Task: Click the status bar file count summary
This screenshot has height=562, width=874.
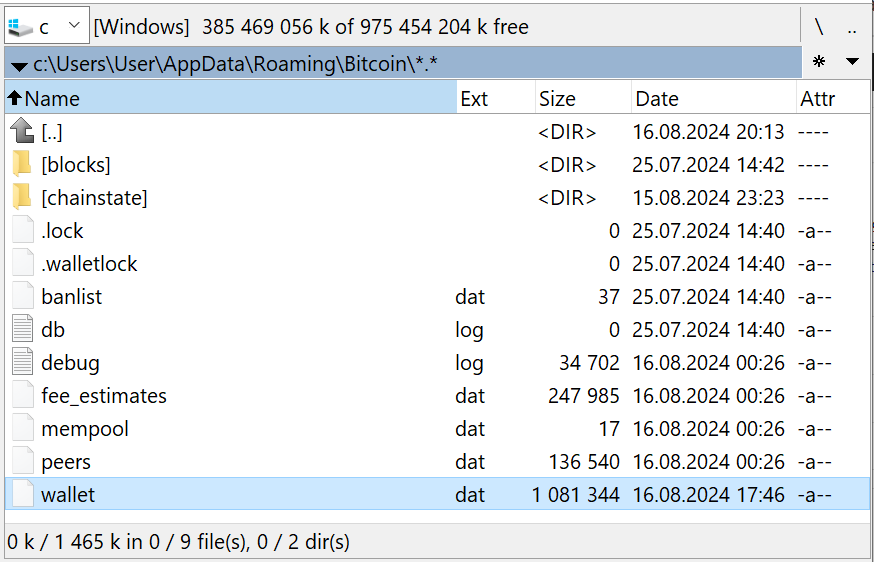Action: coord(178,541)
